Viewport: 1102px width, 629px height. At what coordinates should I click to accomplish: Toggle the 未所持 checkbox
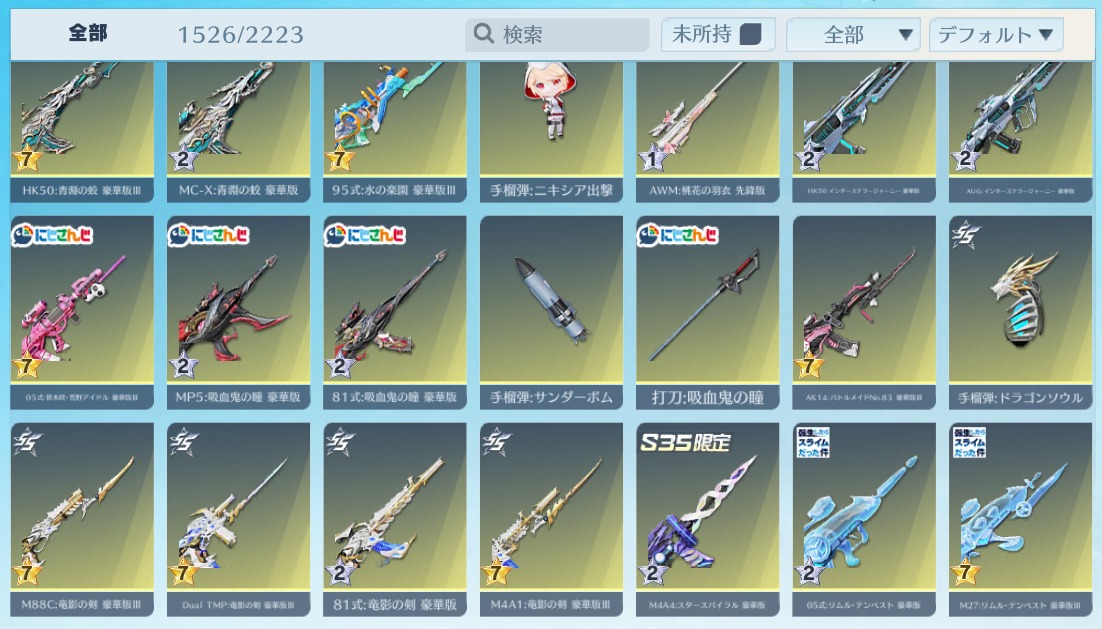coord(751,34)
